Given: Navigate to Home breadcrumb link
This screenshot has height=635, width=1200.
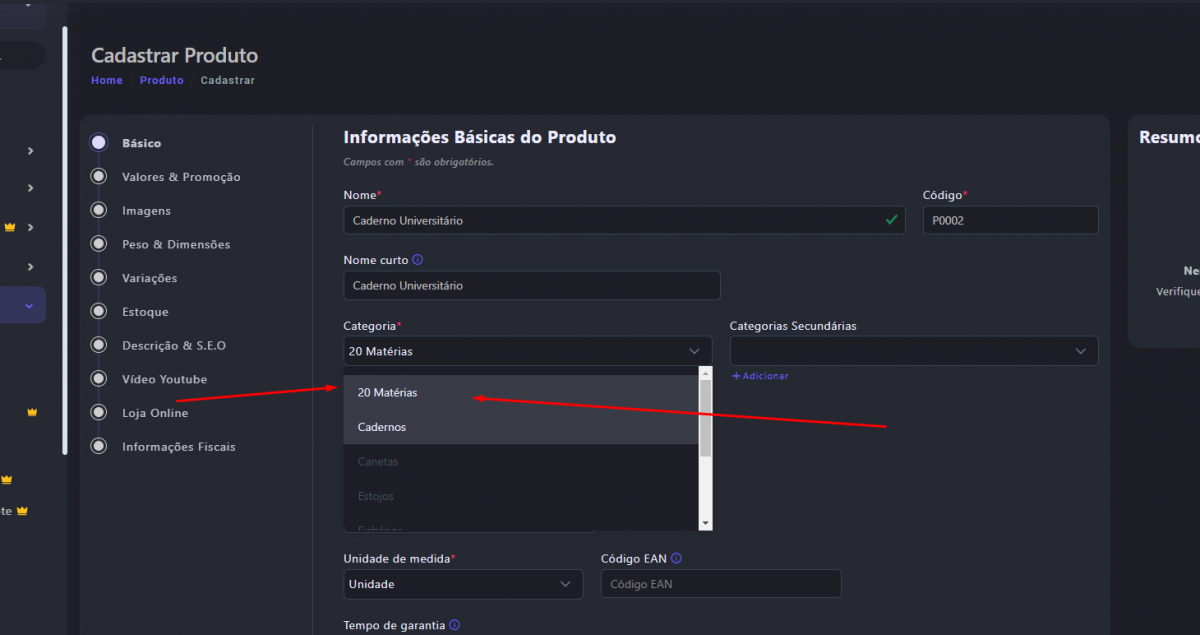Looking at the screenshot, I should (x=107, y=80).
